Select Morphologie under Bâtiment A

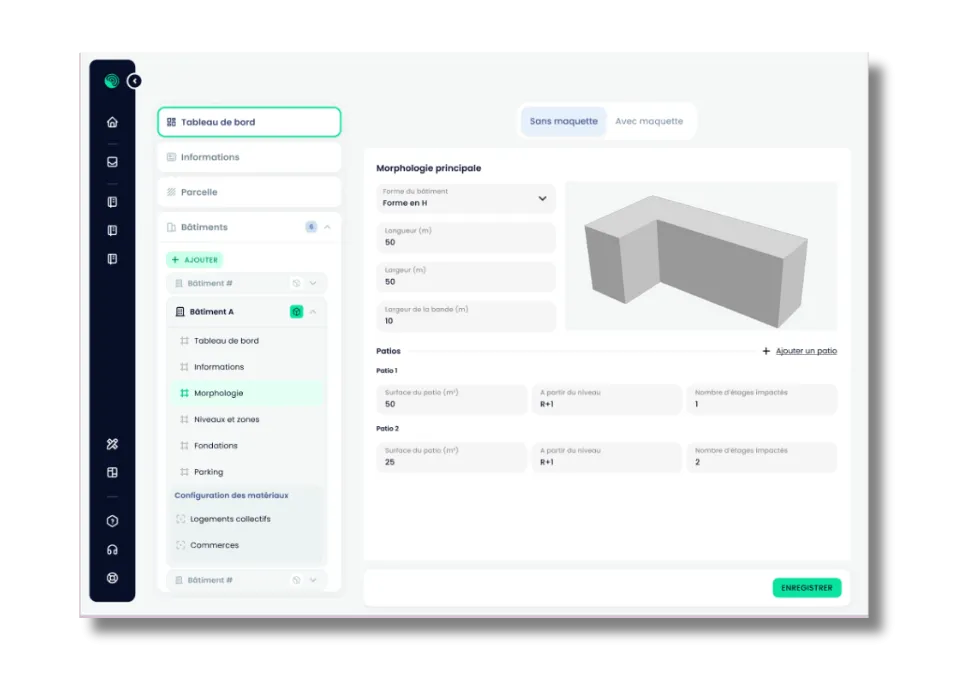[x=248, y=393]
